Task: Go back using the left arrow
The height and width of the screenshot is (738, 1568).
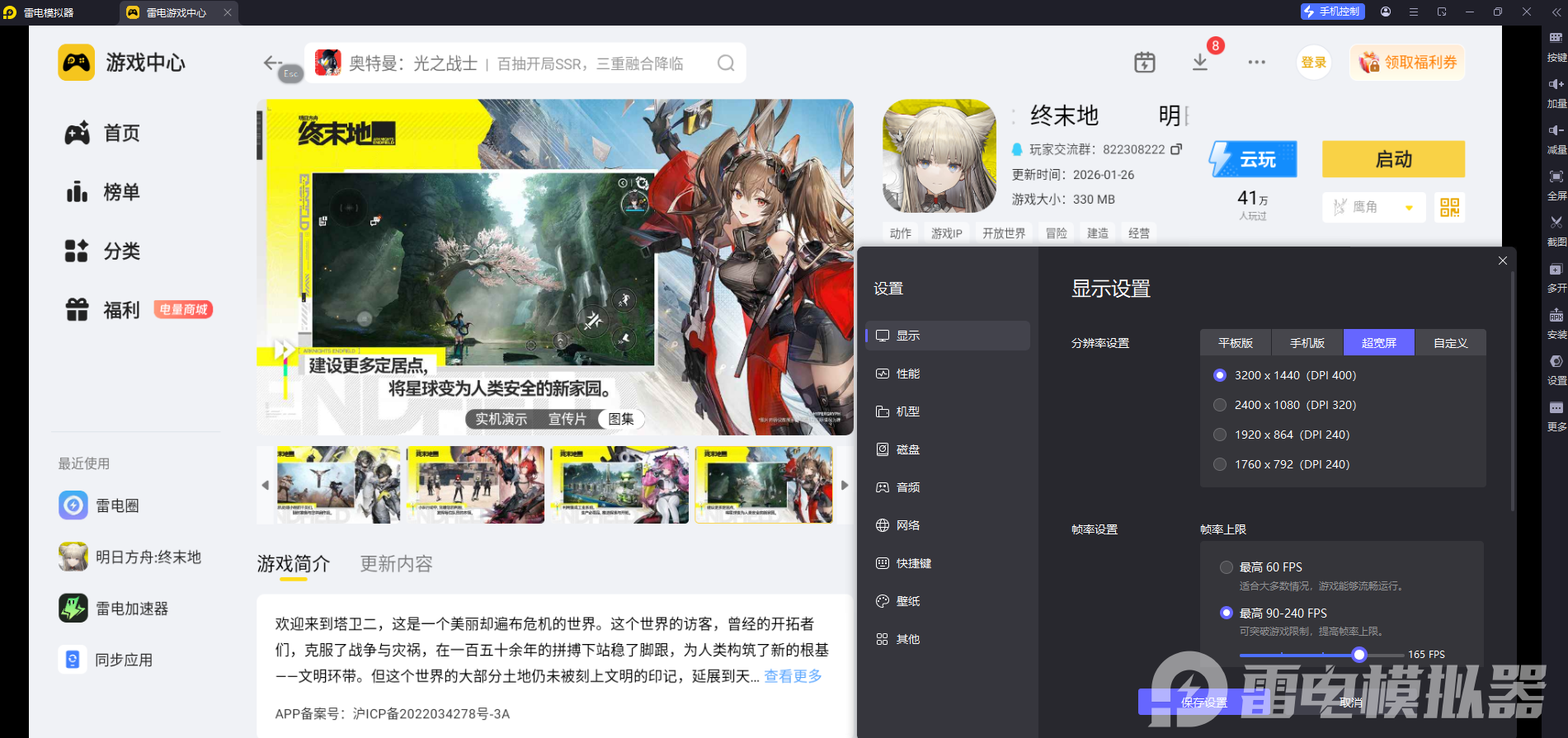Action: click(272, 63)
